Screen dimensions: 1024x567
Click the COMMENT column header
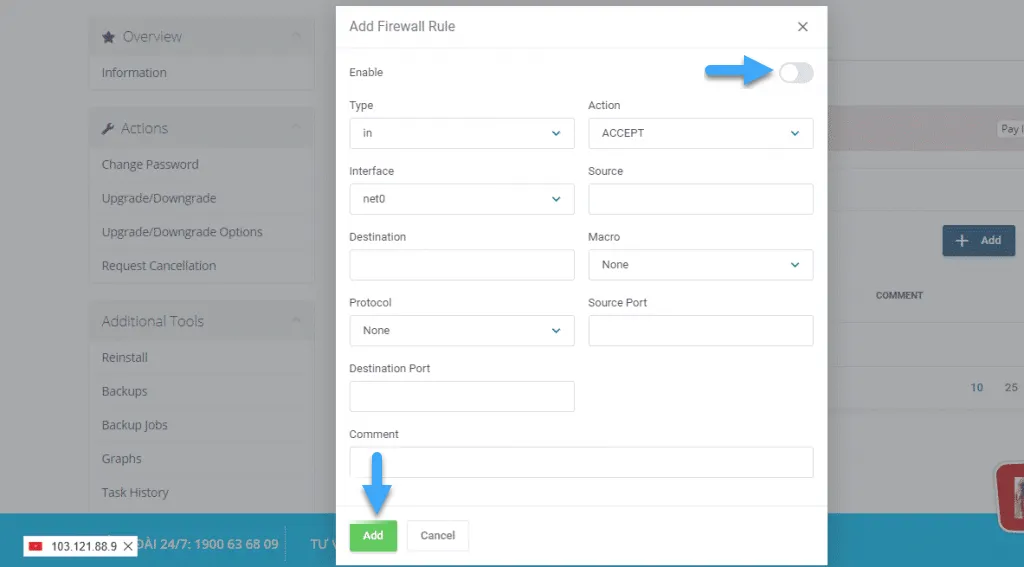click(x=899, y=295)
